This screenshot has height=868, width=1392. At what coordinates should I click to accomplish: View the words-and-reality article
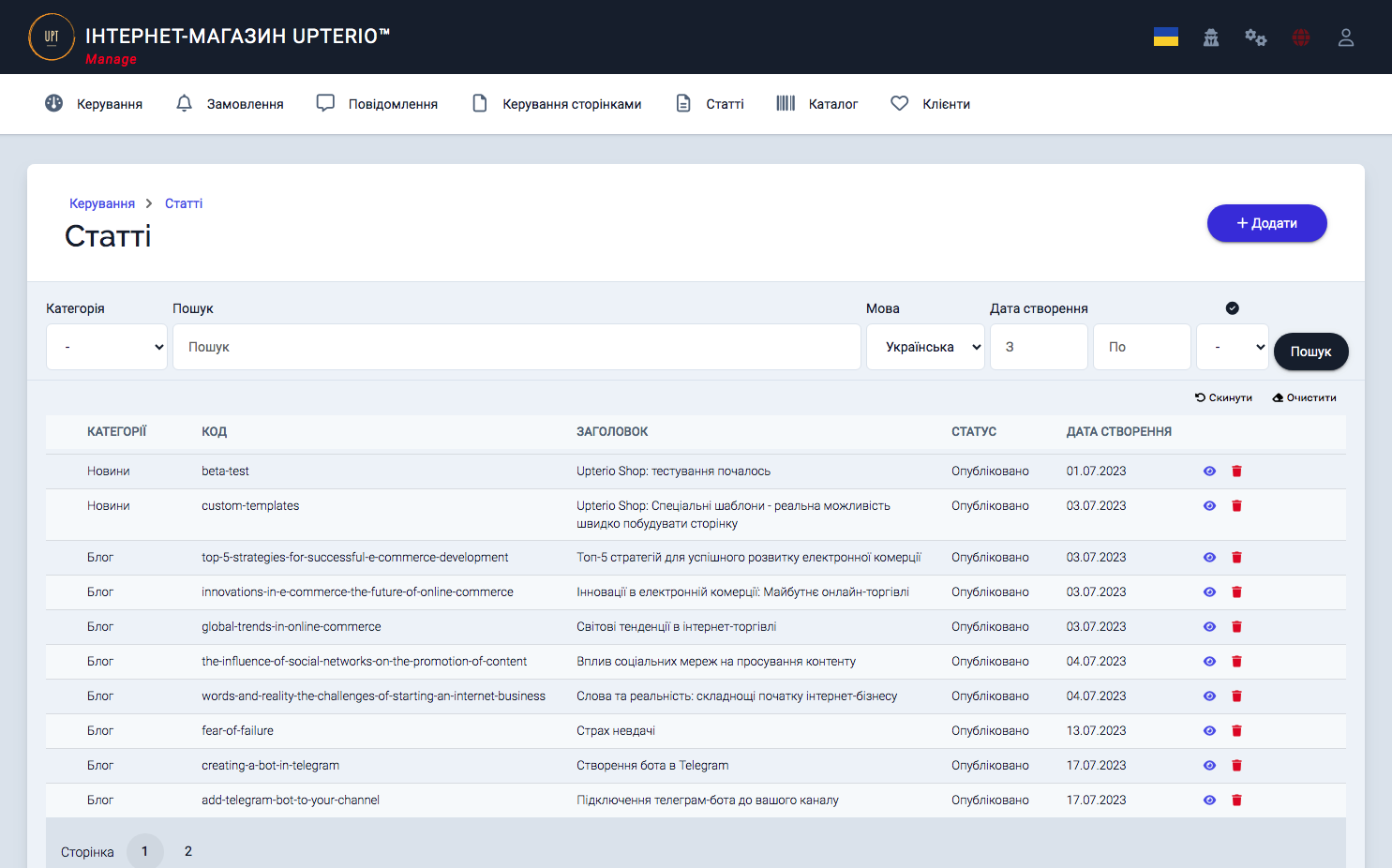(x=1209, y=696)
